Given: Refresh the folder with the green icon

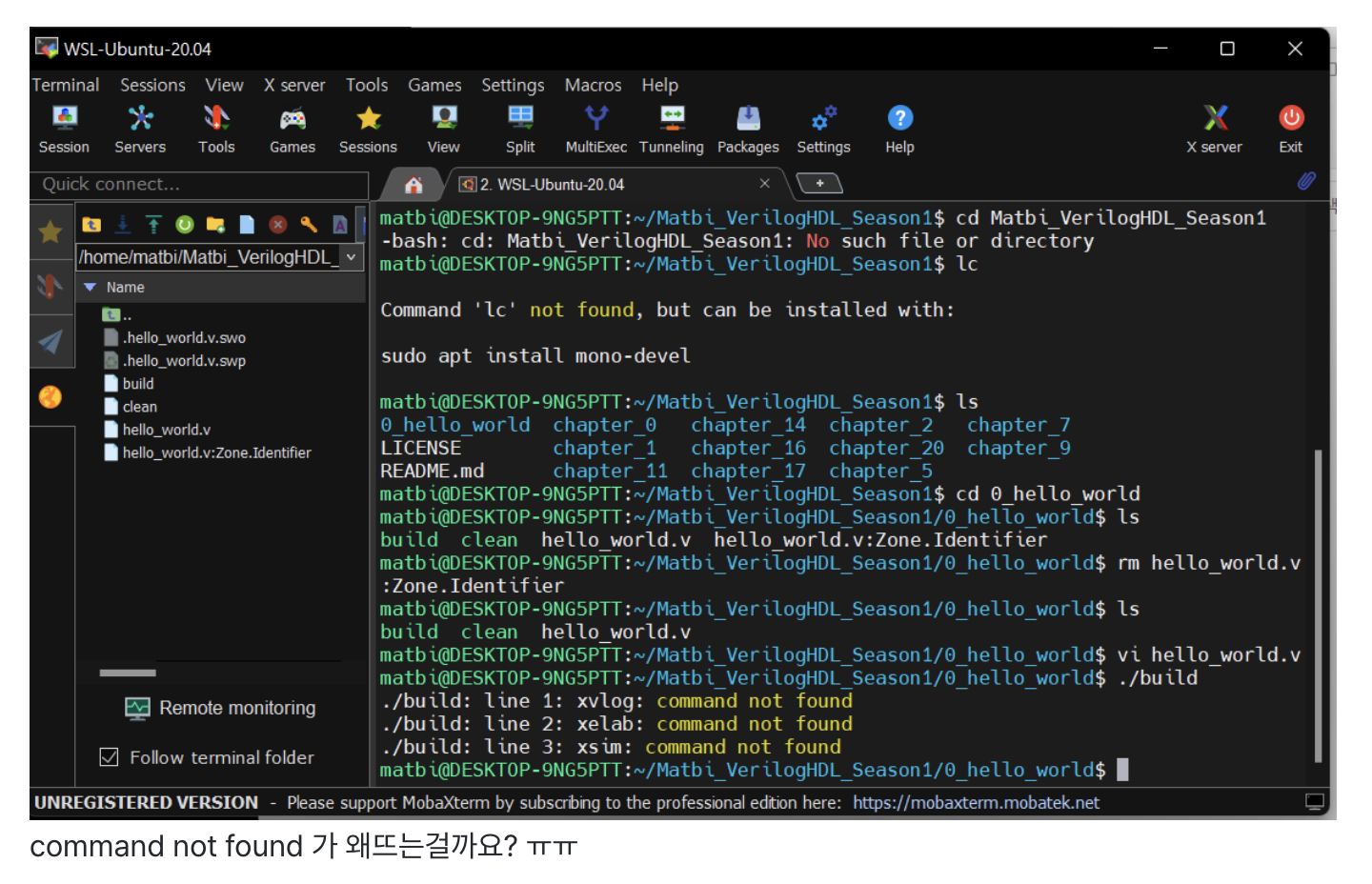Looking at the screenshot, I should tap(185, 225).
